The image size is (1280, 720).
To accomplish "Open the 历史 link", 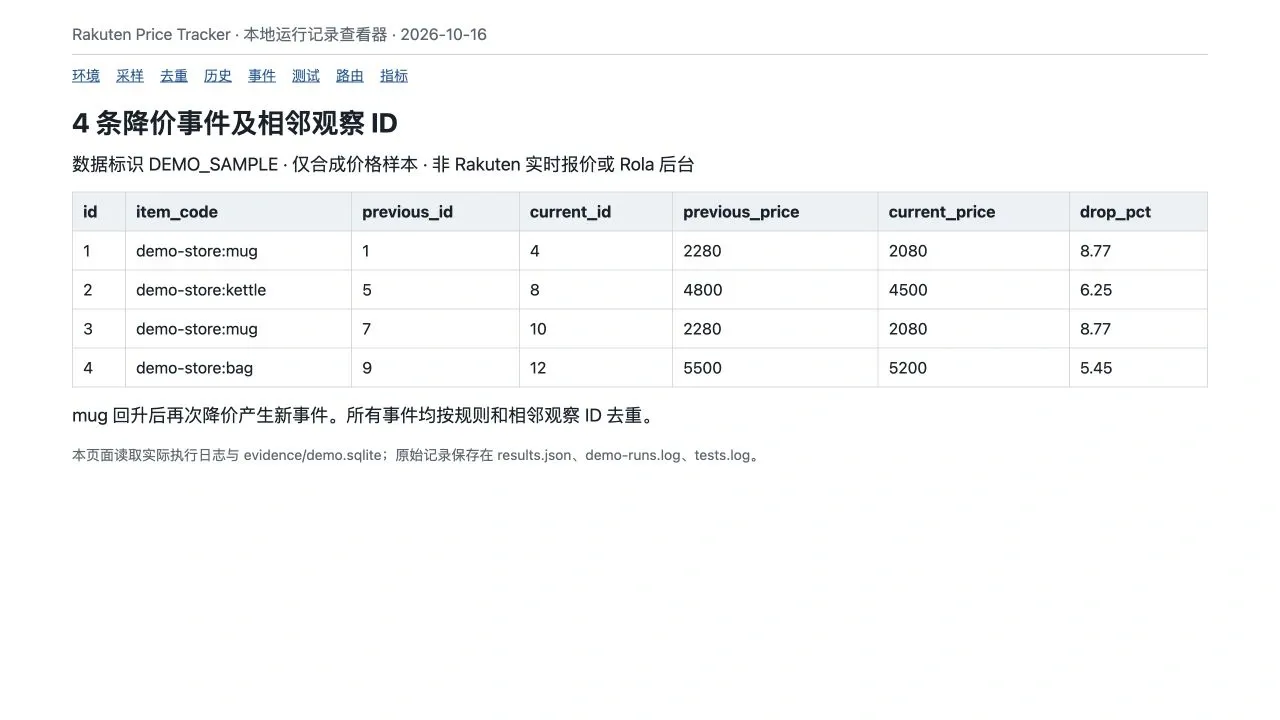I will pos(218,76).
